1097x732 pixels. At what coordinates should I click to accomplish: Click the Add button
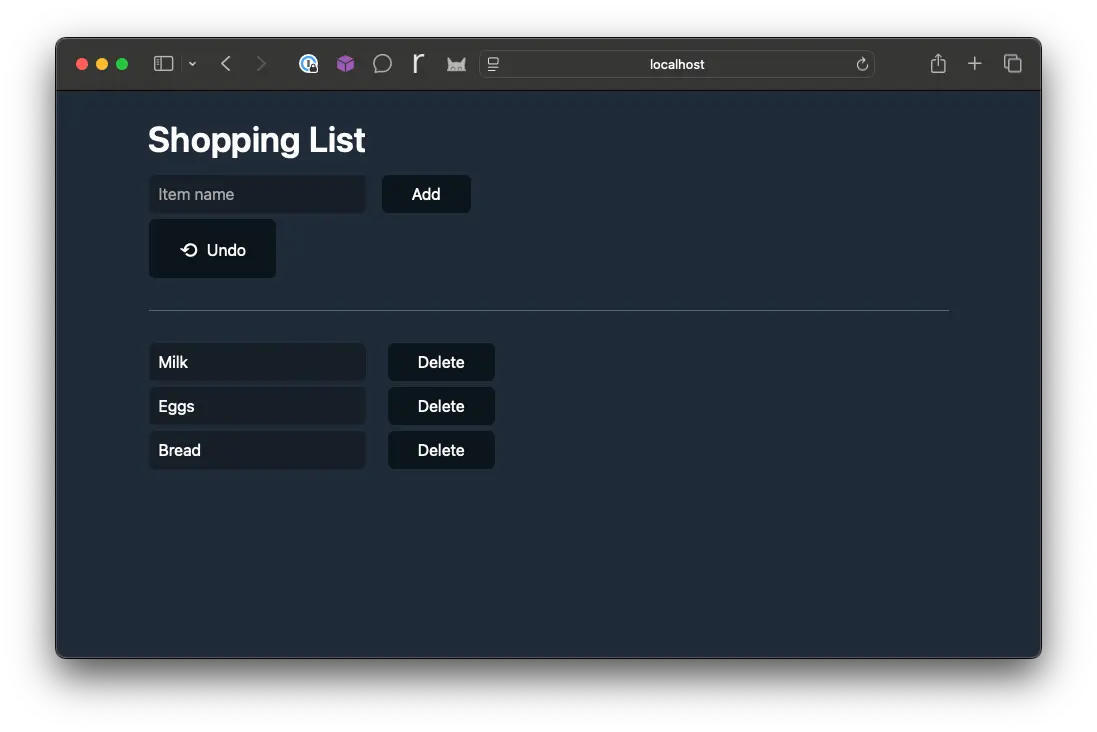coord(426,194)
